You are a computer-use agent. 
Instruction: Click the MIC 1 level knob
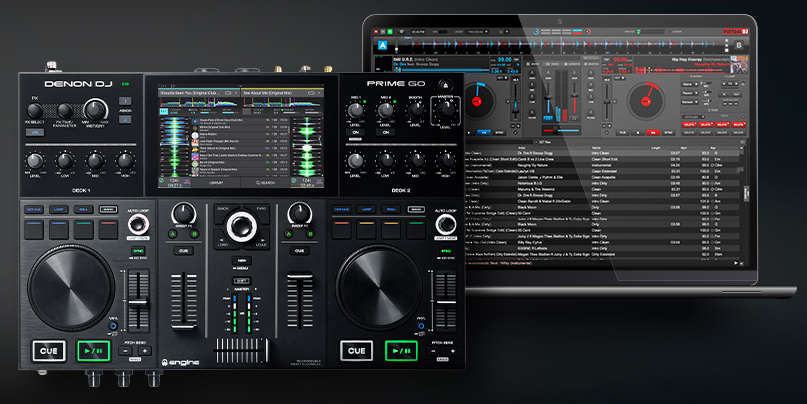[356, 110]
